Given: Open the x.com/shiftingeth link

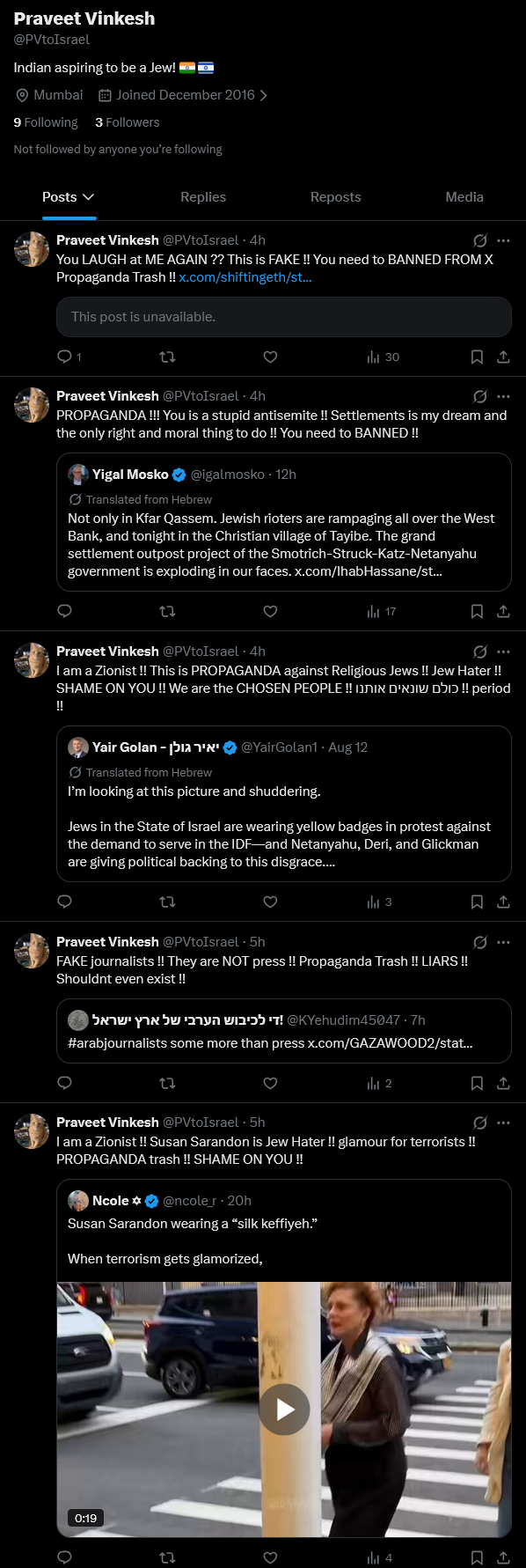Looking at the screenshot, I should coord(245,277).
